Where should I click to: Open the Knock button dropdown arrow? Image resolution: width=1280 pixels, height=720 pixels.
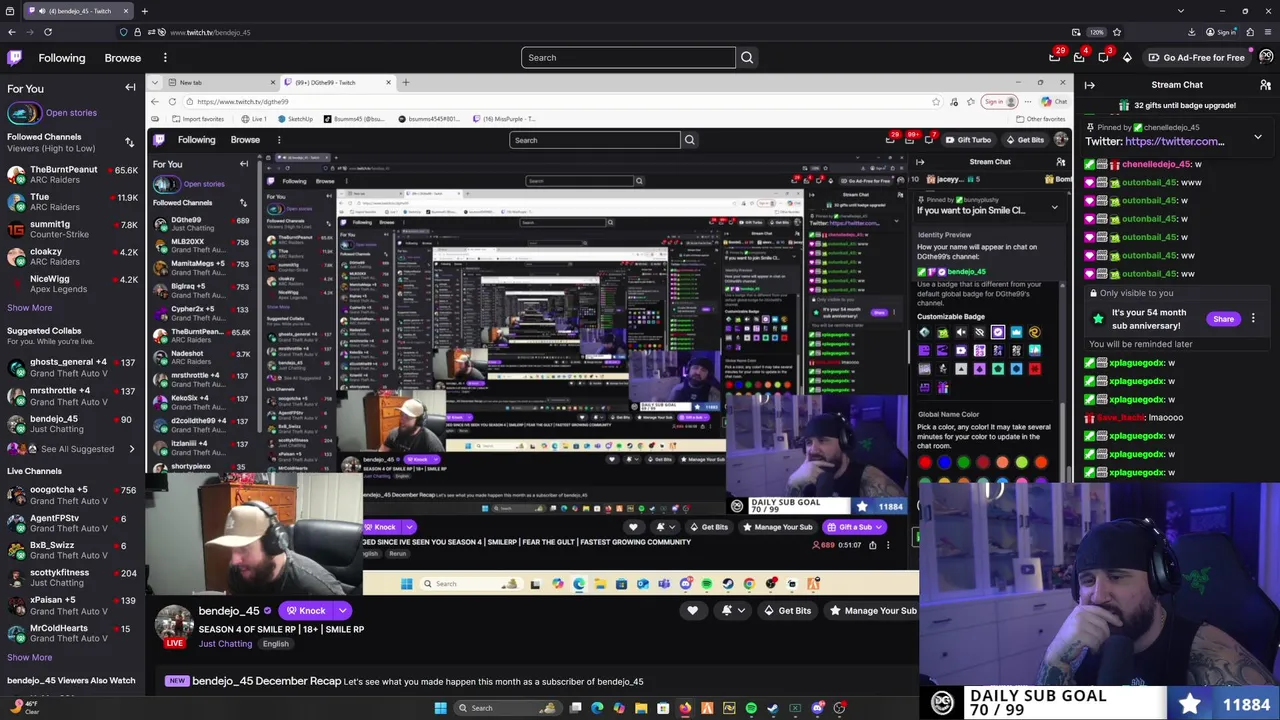pyautogui.click(x=342, y=610)
